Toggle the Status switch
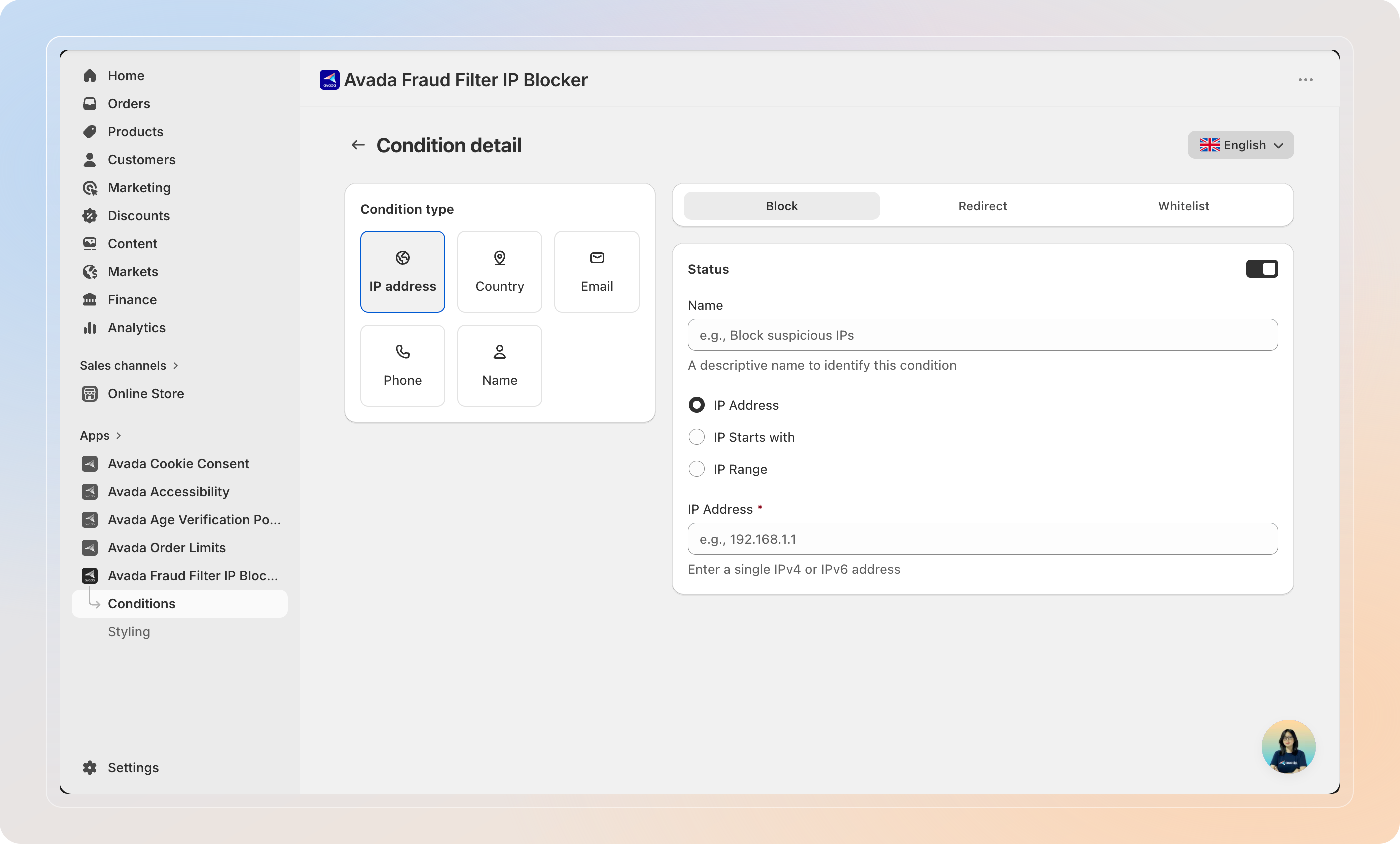The image size is (1400, 844). [x=1262, y=269]
